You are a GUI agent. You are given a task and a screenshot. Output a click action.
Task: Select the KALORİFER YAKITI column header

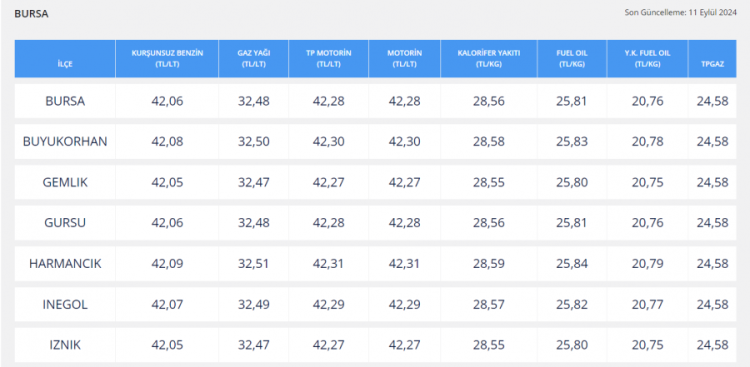pos(489,59)
